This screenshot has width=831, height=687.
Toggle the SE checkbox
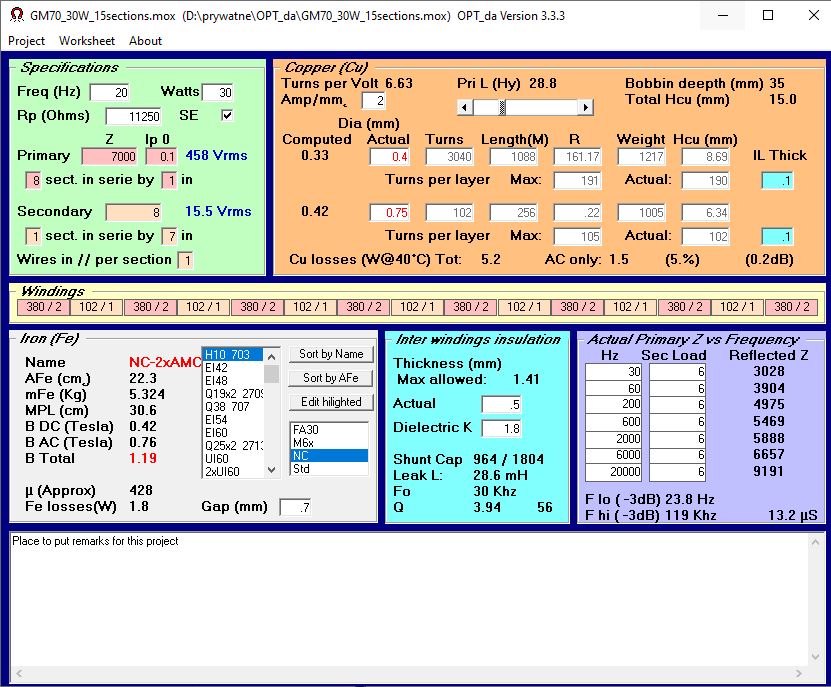click(227, 115)
